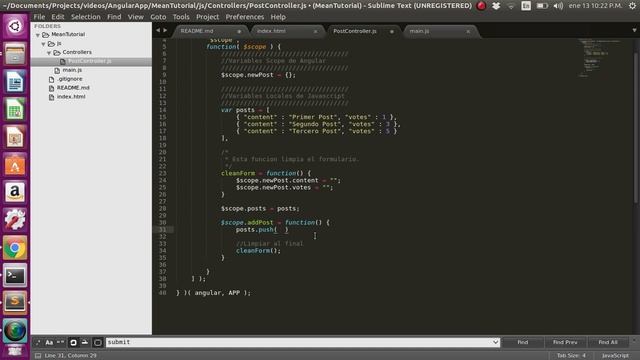Go to previous tab with left arrow
The image size is (640, 360).
[x=158, y=30]
